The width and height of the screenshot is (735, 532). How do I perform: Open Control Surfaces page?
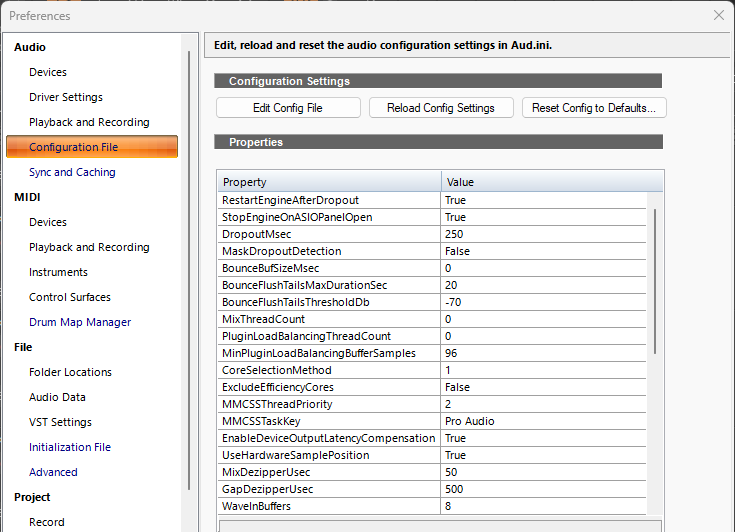(x=70, y=297)
